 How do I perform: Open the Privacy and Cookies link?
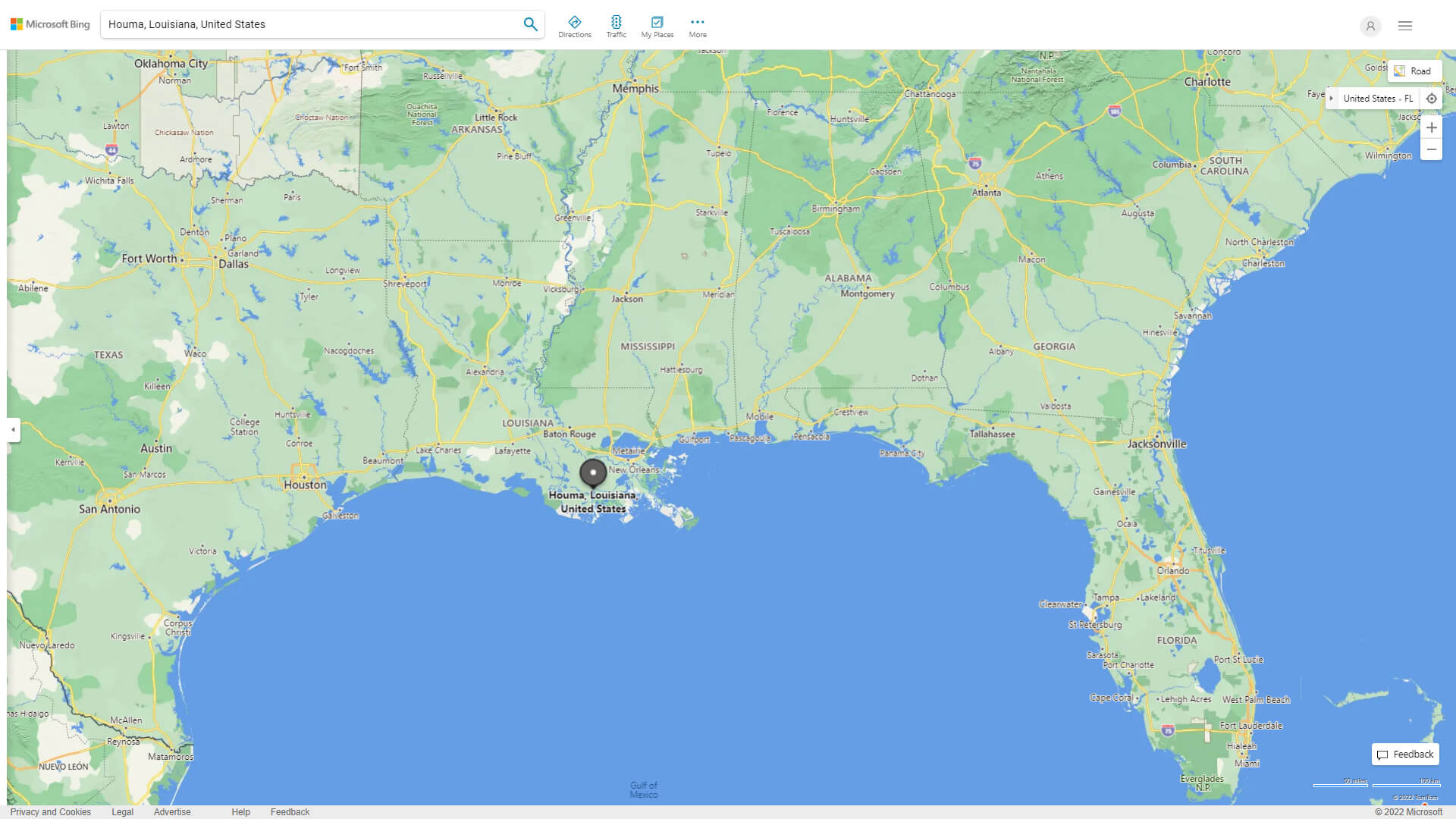pos(51,811)
